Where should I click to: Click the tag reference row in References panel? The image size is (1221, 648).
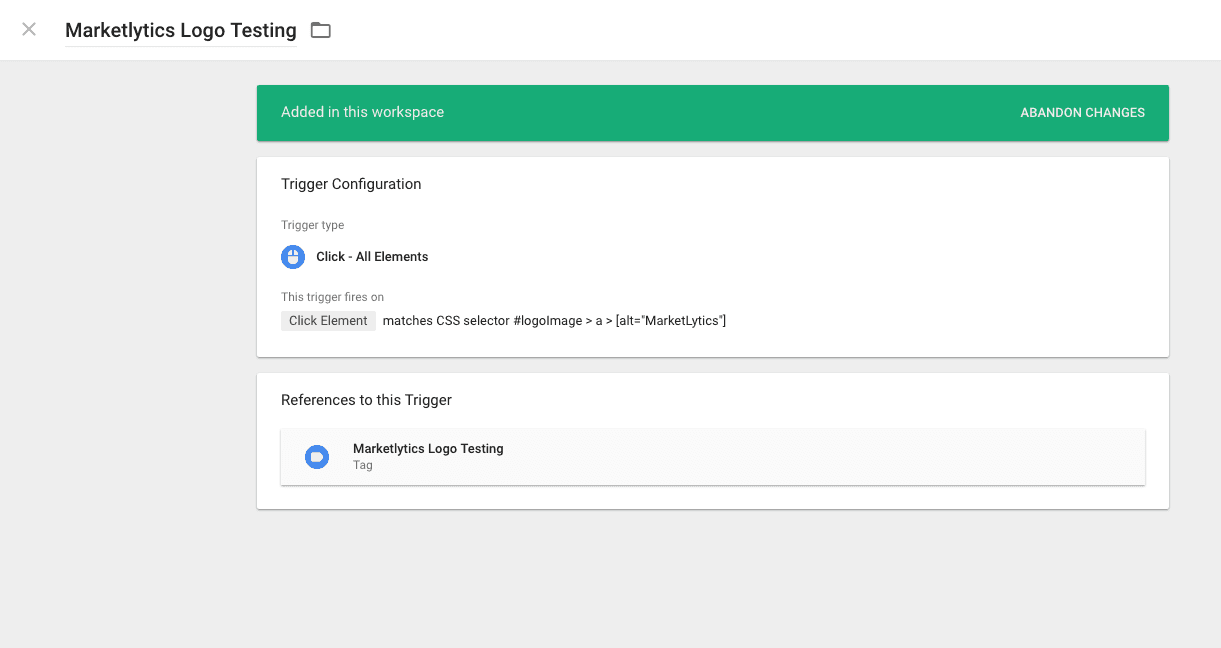(x=712, y=457)
